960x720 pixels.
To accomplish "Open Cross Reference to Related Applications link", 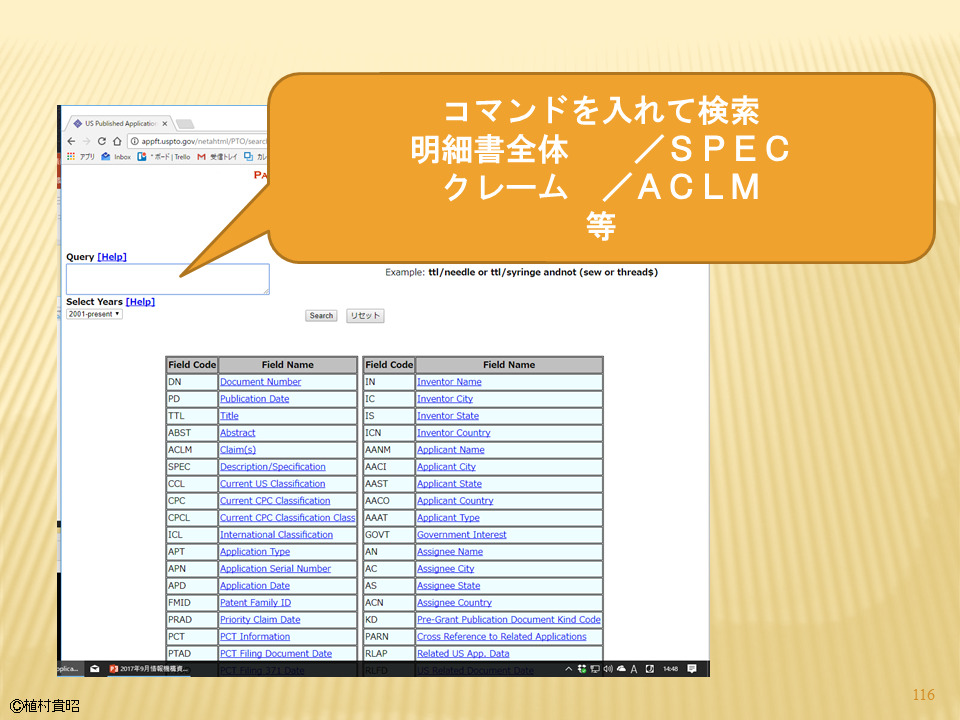I will 501,637.
